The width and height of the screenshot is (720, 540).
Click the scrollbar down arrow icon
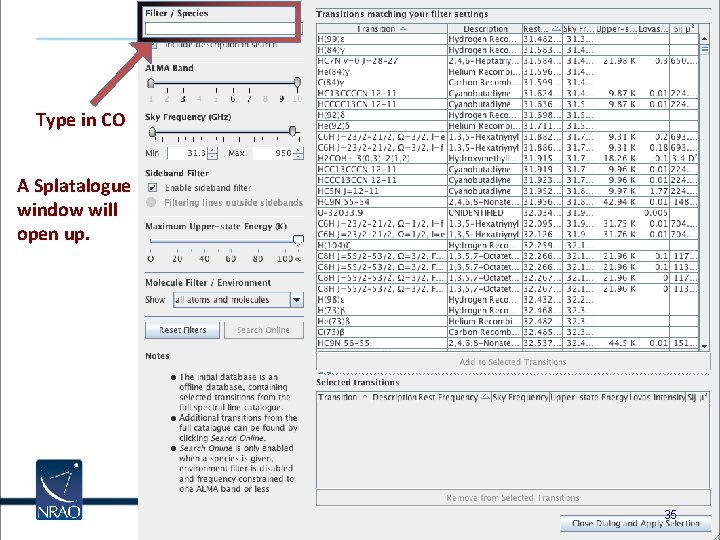click(x=704, y=347)
